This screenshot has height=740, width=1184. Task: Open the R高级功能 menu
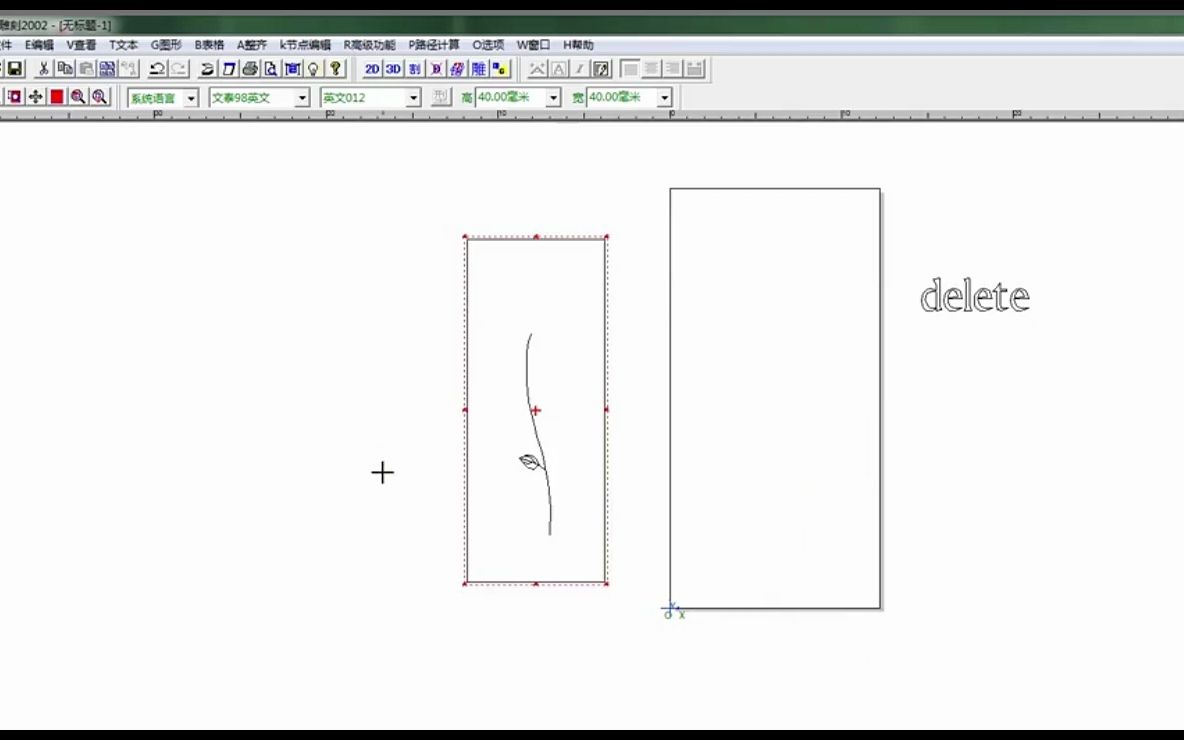point(369,45)
